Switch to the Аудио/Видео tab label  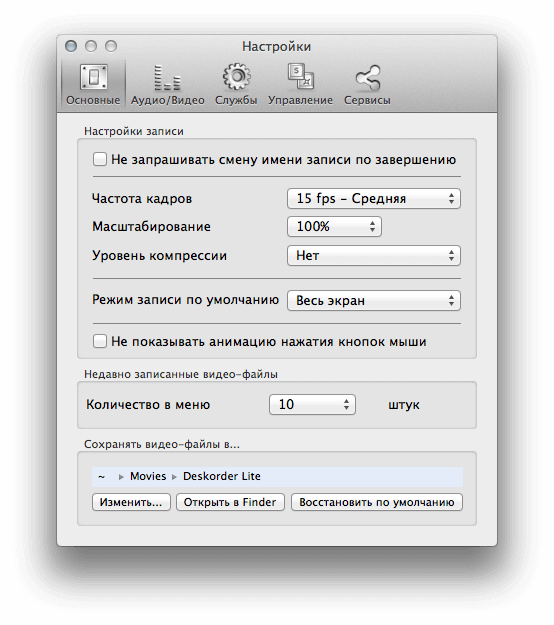pyautogui.click(x=168, y=100)
